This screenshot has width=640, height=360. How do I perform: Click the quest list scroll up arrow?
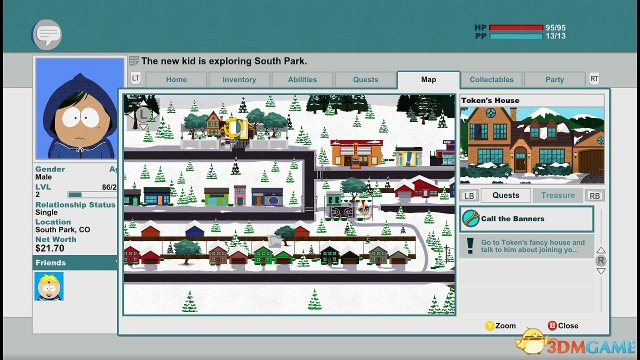tap(601, 250)
